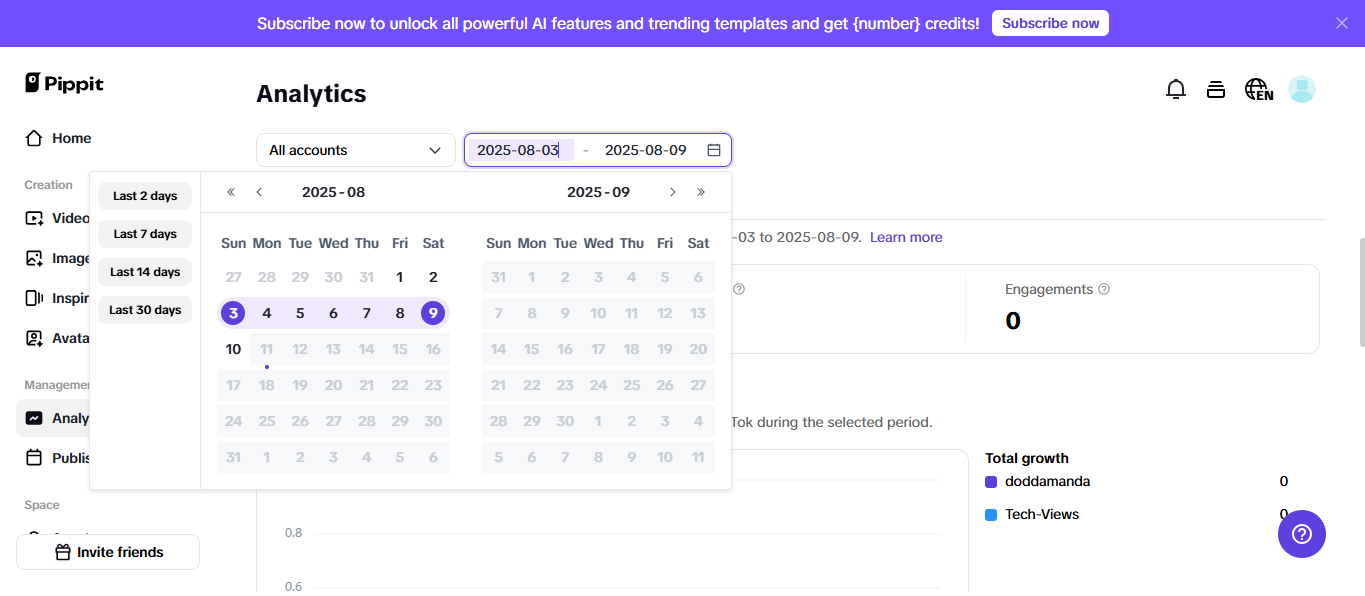This screenshot has width=1365, height=596.
Task: Dismiss the subscribe banner
Action: pyautogui.click(x=1342, y=23)
